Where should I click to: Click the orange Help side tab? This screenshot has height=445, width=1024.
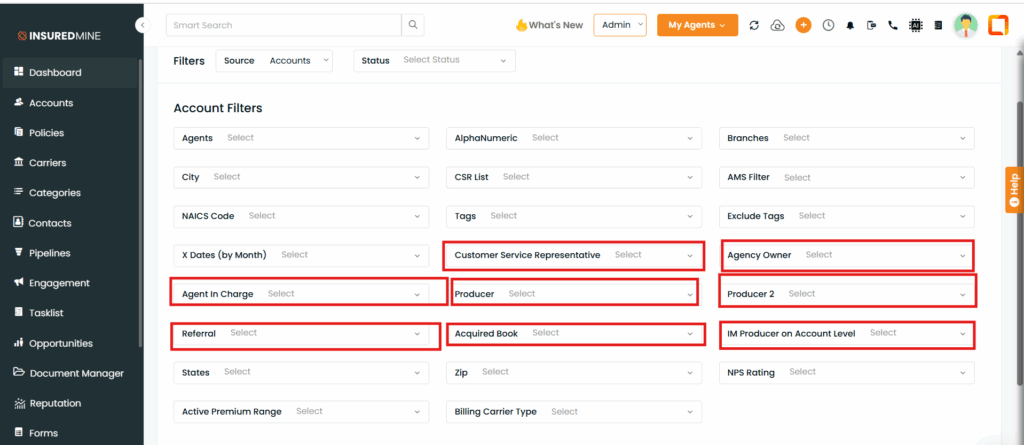click(1014, 190)
